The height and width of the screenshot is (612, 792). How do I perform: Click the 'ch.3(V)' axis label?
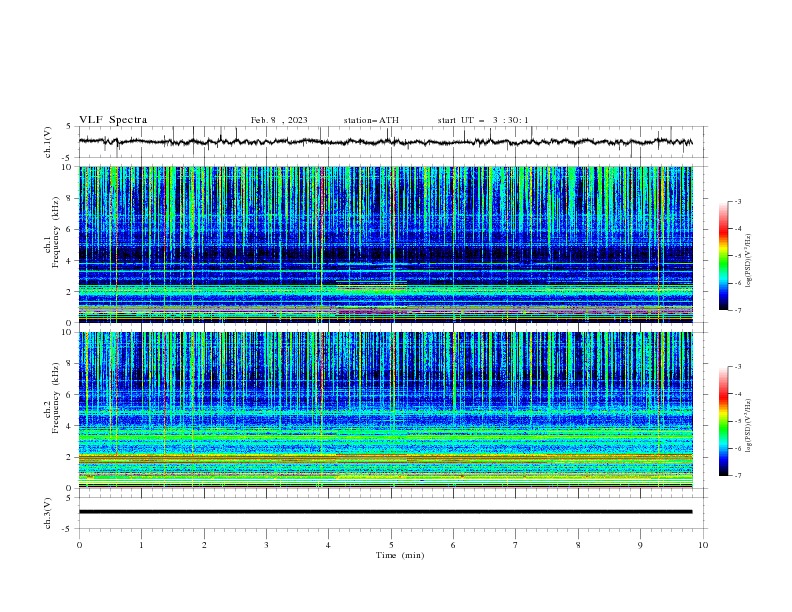[x=48, y=513]
